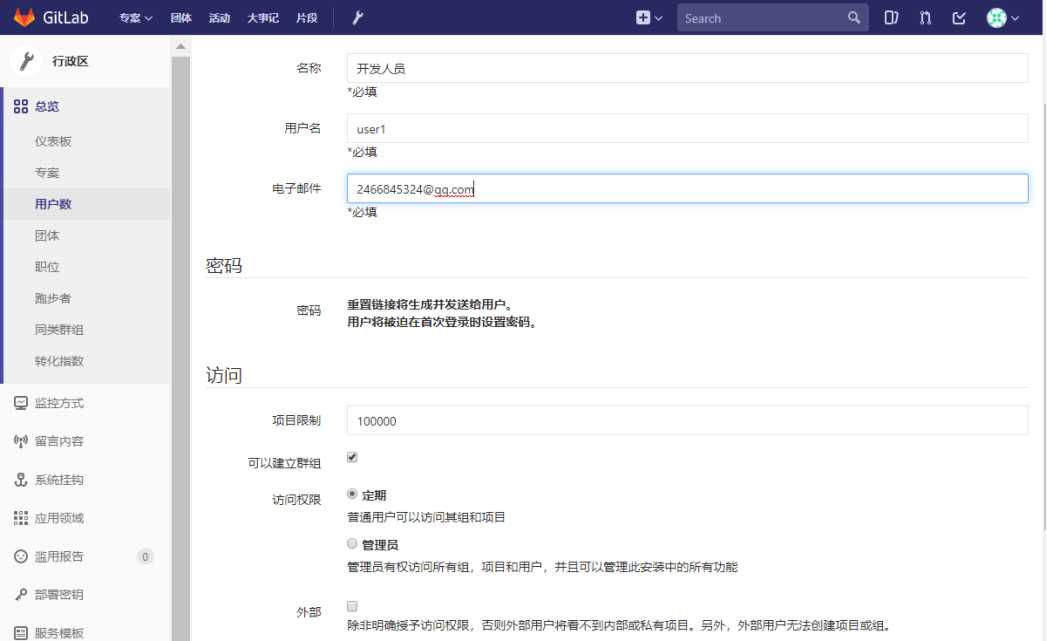Screen dimensions: 1047x641
Task: Click the 应用领域 grid icon
Action: (x=21, y=518)
